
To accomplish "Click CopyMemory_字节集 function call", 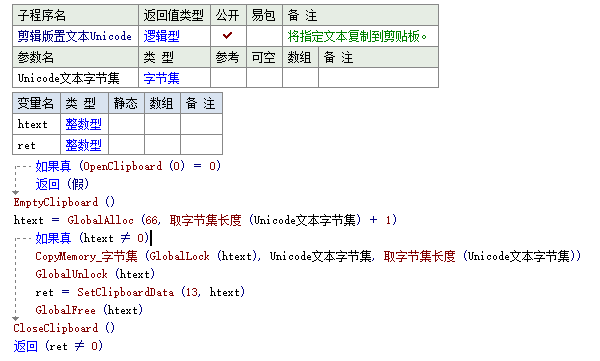I will 86,256.
